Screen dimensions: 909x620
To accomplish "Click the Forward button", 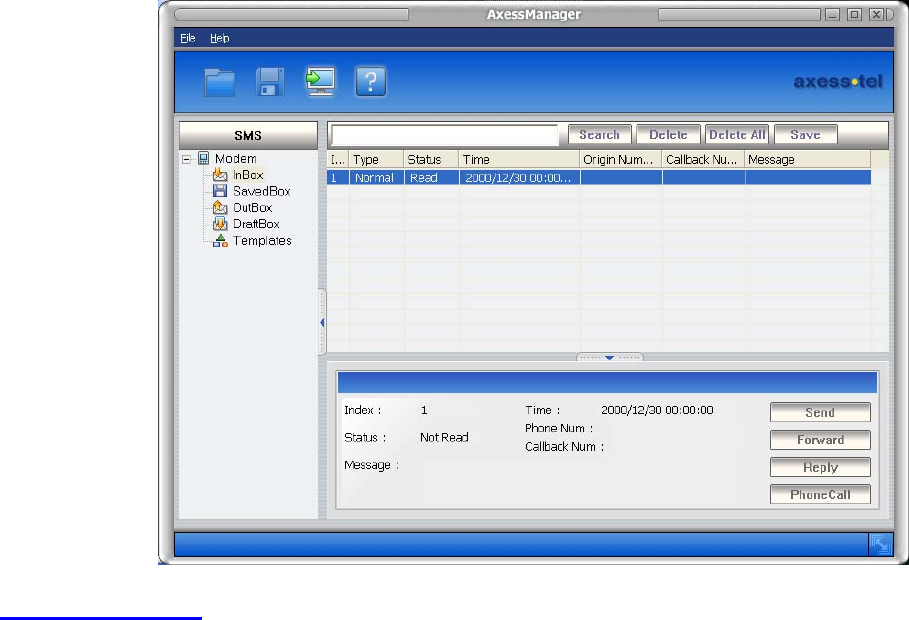I will [820, 440].
